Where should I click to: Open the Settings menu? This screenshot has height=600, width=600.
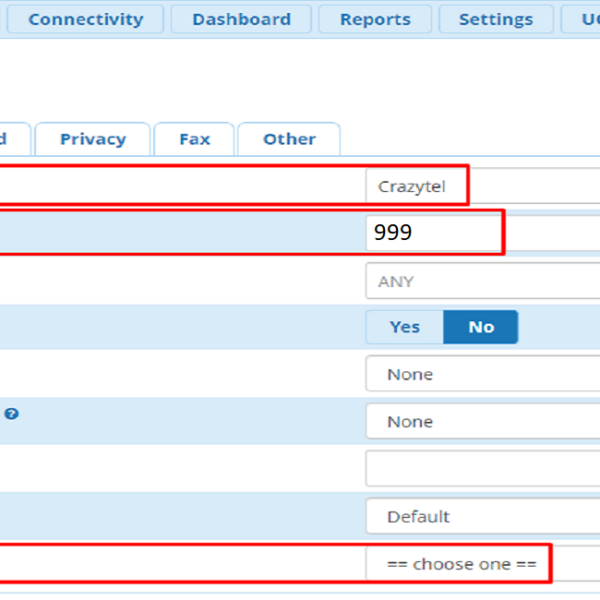click(495, 19)
